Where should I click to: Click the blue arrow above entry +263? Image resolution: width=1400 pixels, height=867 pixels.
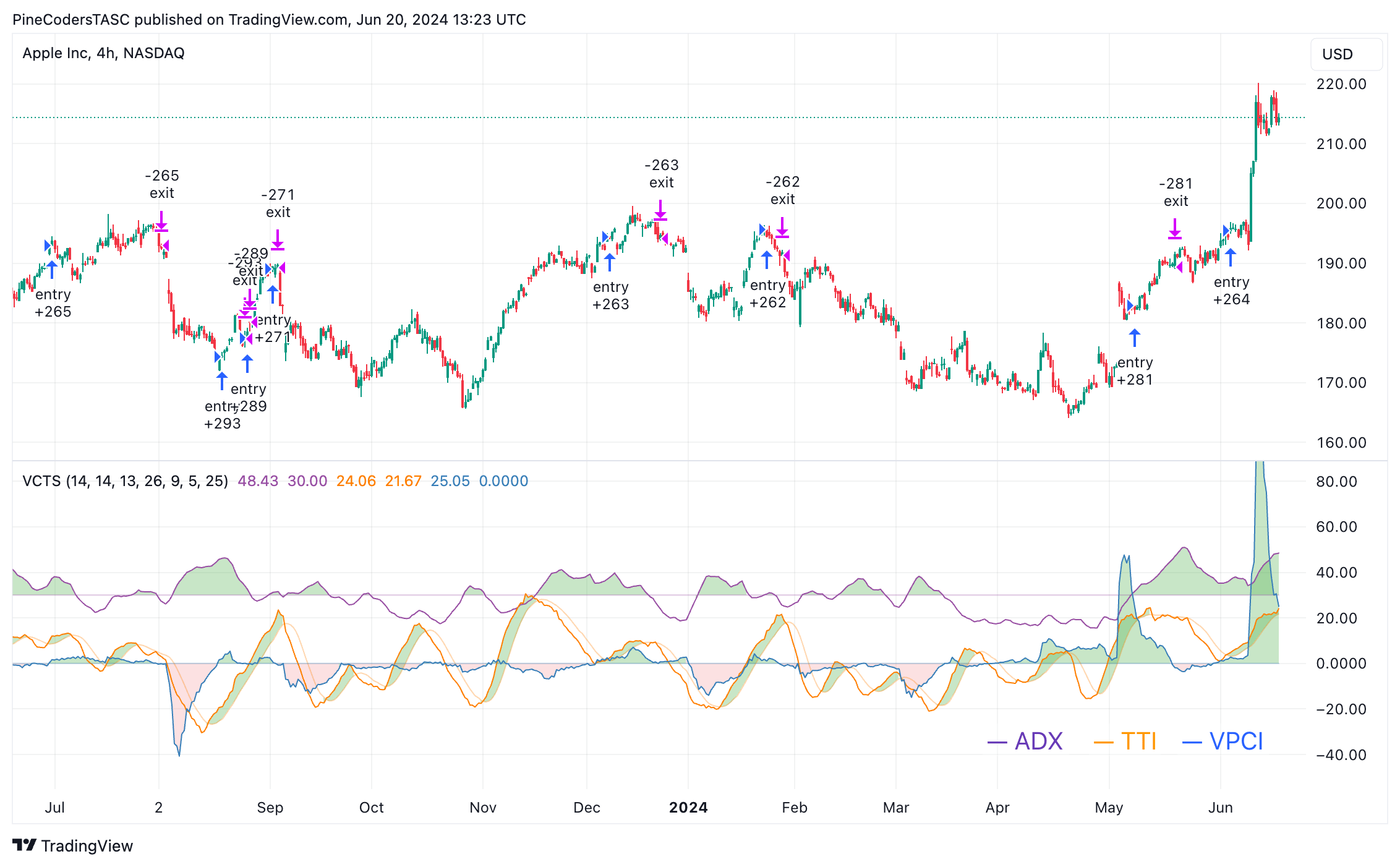point(610,262)
